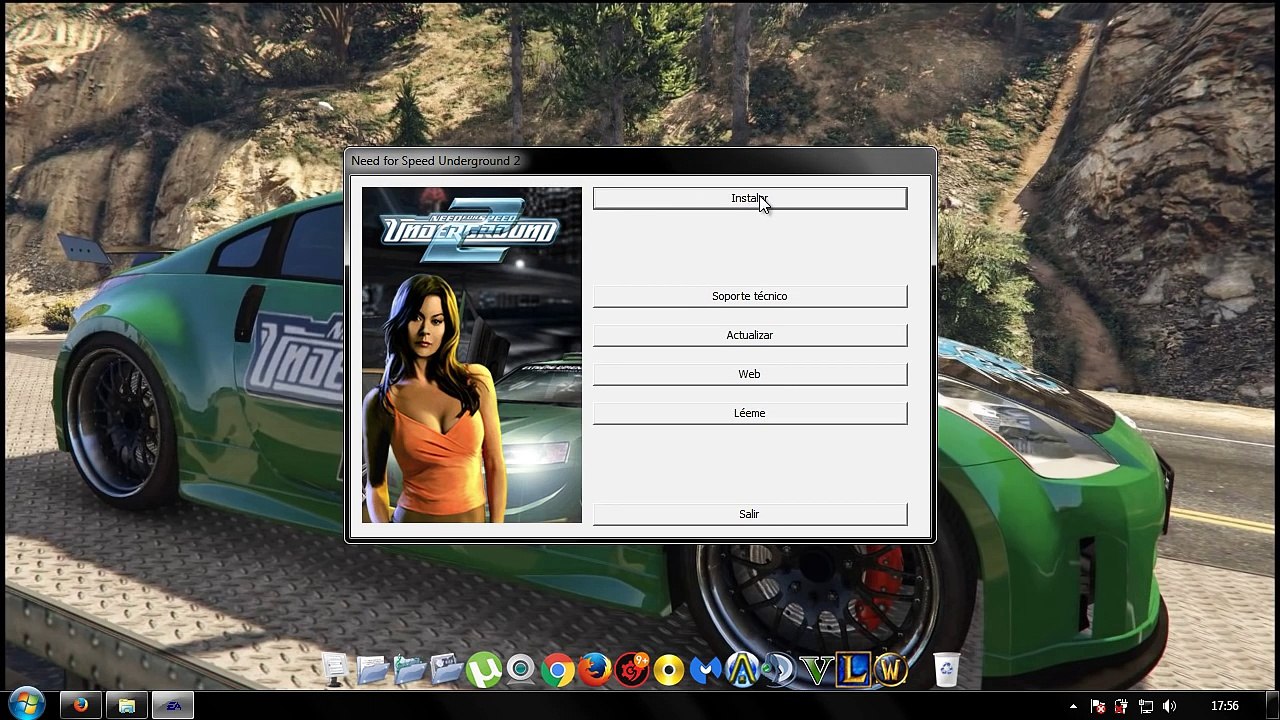Open the second folder with green contents

(409, 669)
